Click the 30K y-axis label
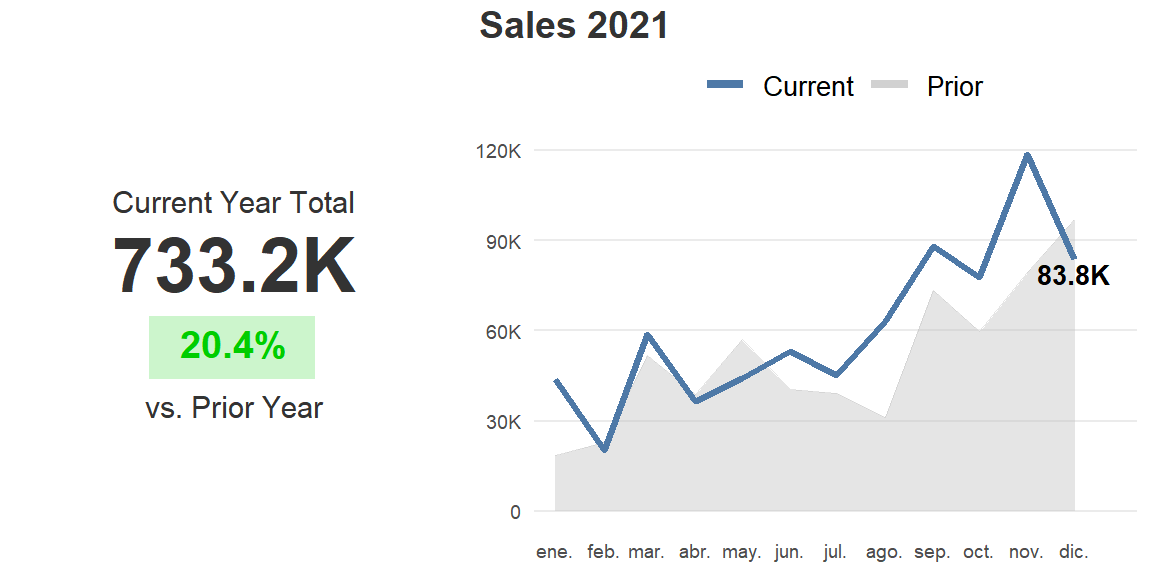Image resolution: width=1152 pixels, height=576 pixels. pyautogui.click(x=503, y=421)
